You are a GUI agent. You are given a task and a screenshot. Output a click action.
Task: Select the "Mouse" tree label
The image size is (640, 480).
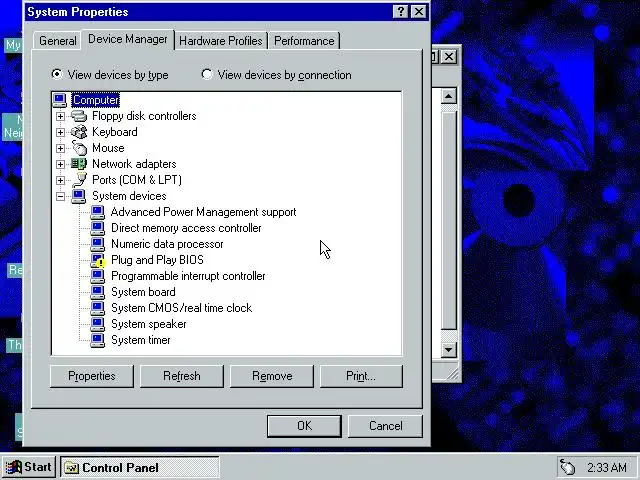(x=108, y=148)
